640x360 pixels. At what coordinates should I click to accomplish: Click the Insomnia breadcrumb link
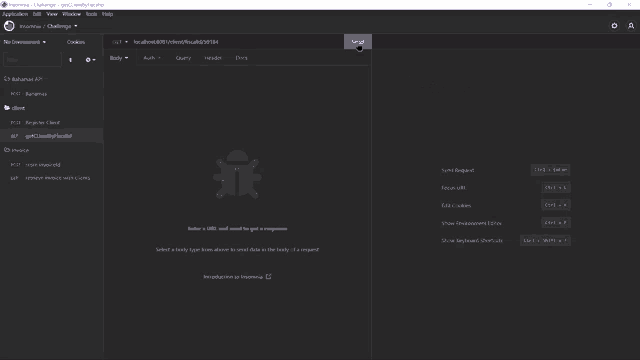[30, 26]
